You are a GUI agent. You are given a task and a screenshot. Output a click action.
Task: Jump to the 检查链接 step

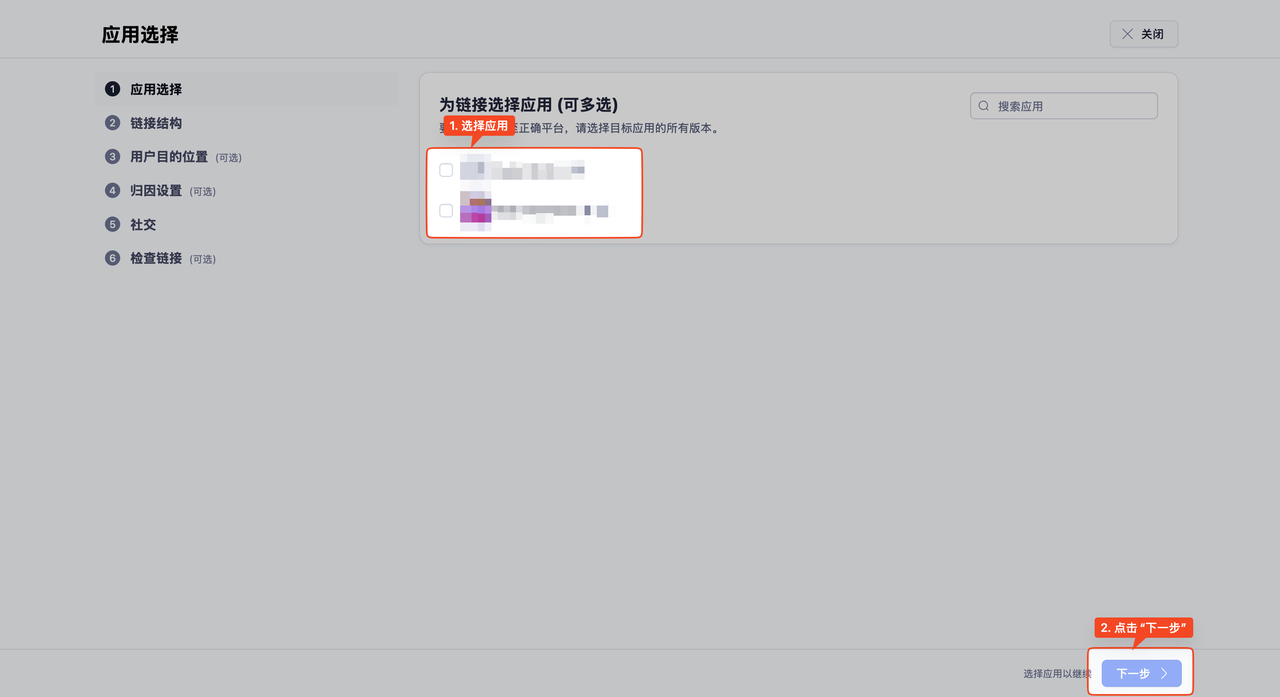(156, 259)
